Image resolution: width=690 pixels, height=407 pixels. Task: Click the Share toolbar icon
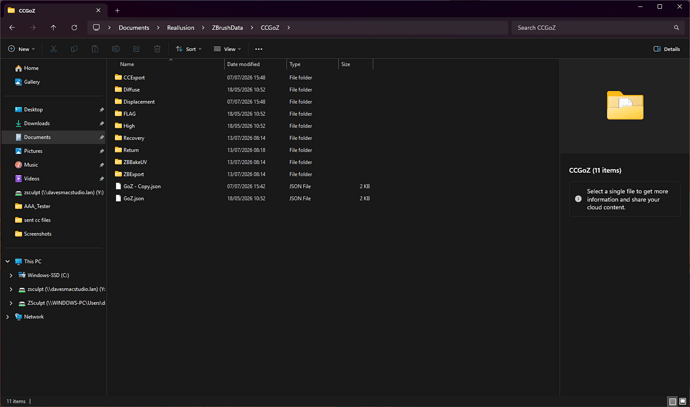pyautogui.click(x=136, y=49)
